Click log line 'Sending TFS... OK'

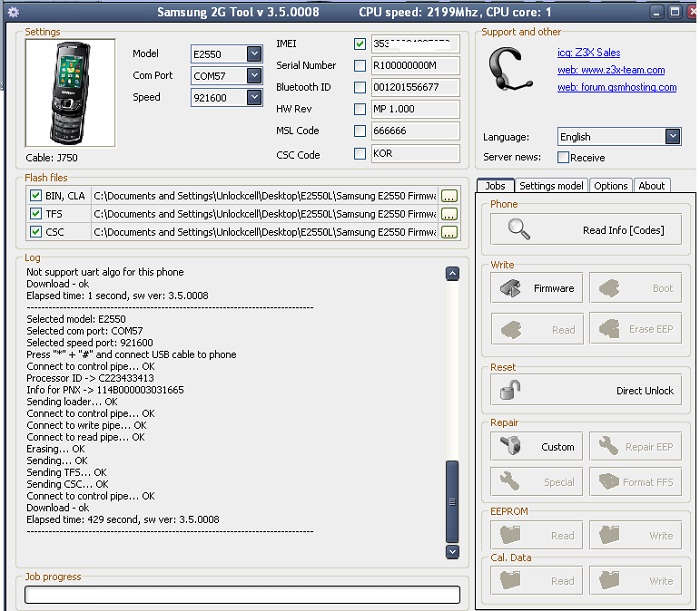[67, 472]
